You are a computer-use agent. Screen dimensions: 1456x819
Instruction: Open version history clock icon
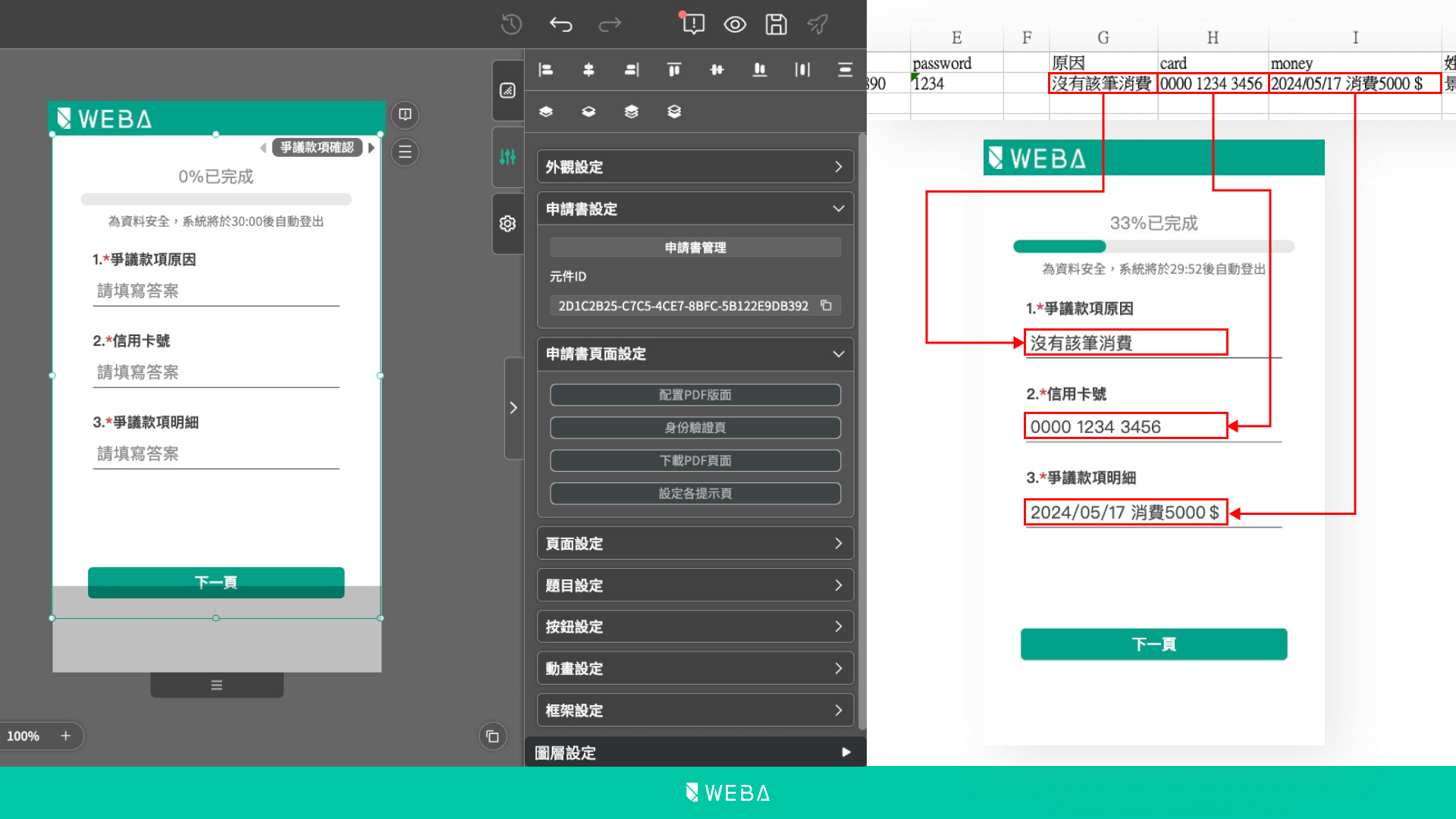pyautogui.click(x=512, y=25)
